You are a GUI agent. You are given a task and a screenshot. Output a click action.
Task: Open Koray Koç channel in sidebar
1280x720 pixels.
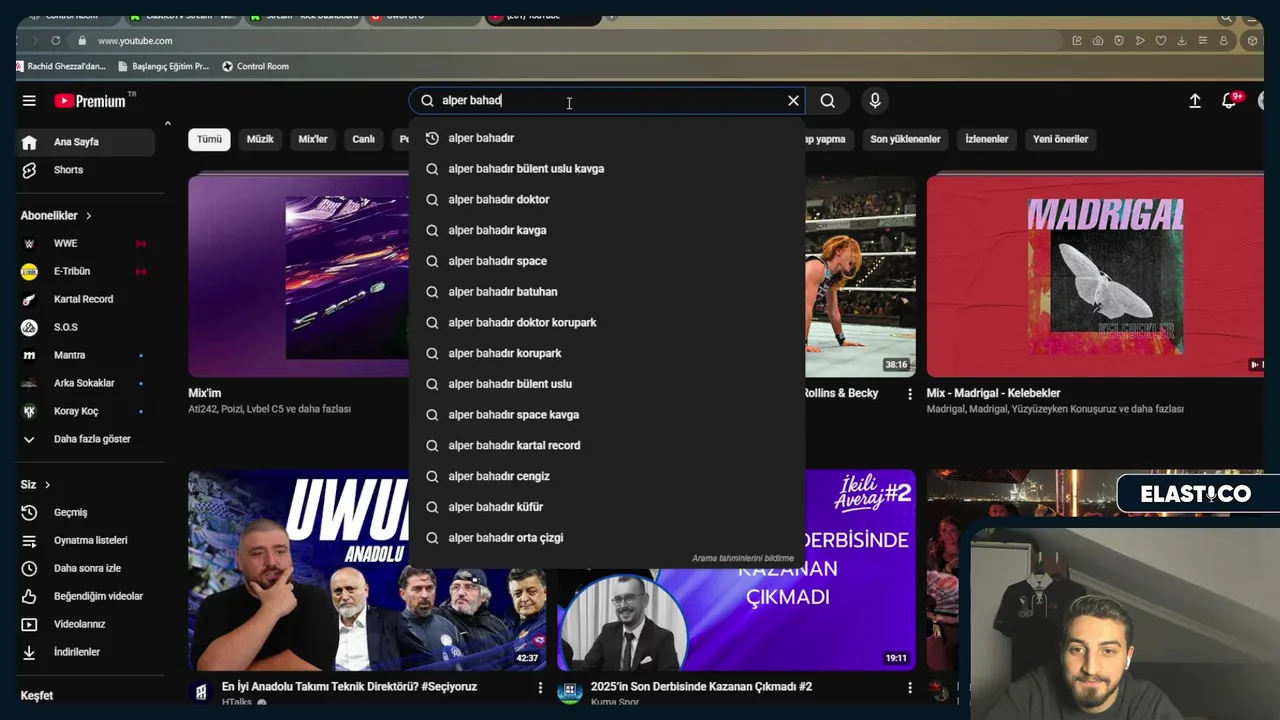87,412
